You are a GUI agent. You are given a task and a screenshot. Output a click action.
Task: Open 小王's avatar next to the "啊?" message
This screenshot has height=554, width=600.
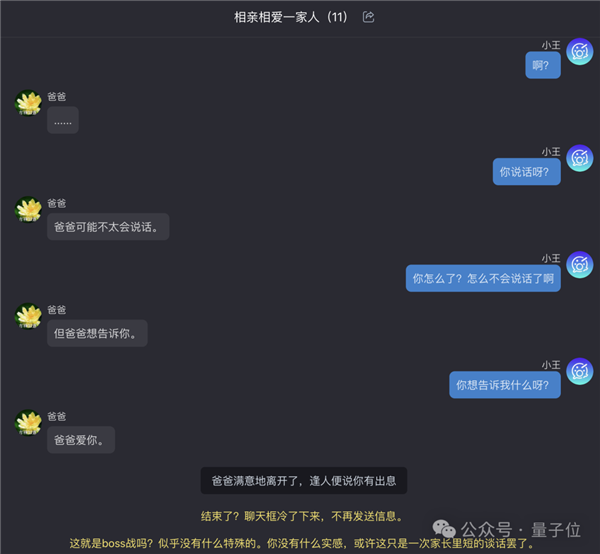pyautogui.click(x=580, y=52)
